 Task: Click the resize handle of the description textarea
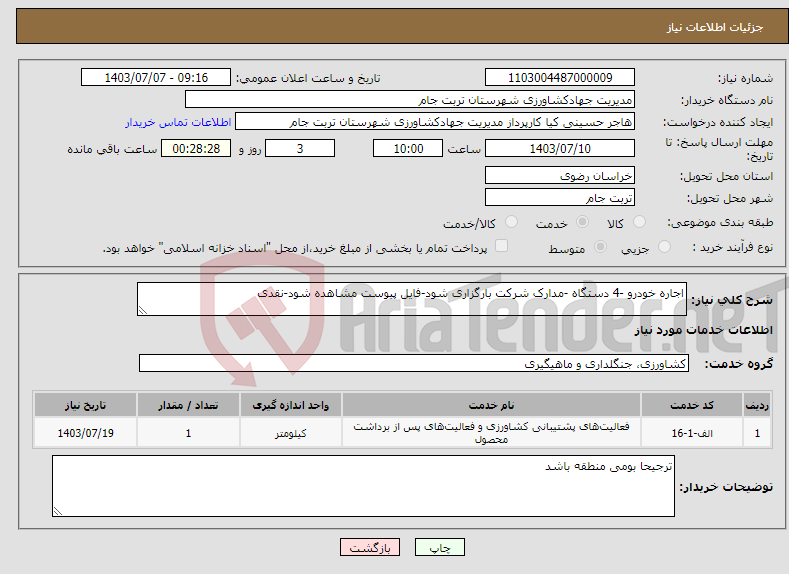click(x=142, y=311)
